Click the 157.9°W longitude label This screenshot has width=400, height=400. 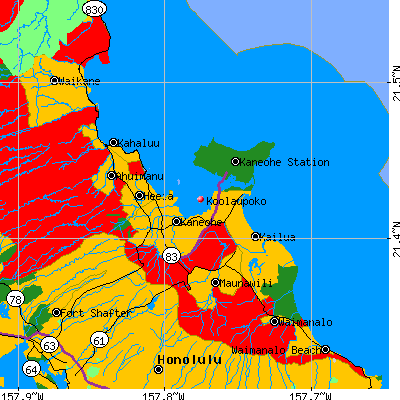(21, 396)
